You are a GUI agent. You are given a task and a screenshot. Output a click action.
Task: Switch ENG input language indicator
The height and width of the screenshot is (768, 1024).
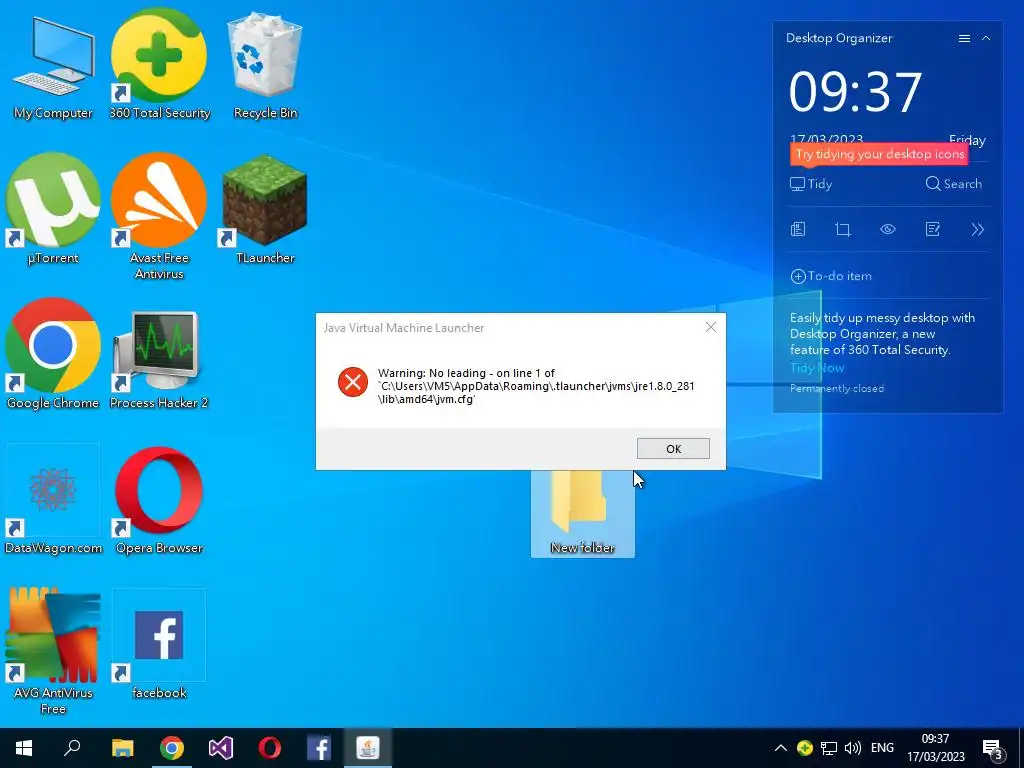click(882, 748)
